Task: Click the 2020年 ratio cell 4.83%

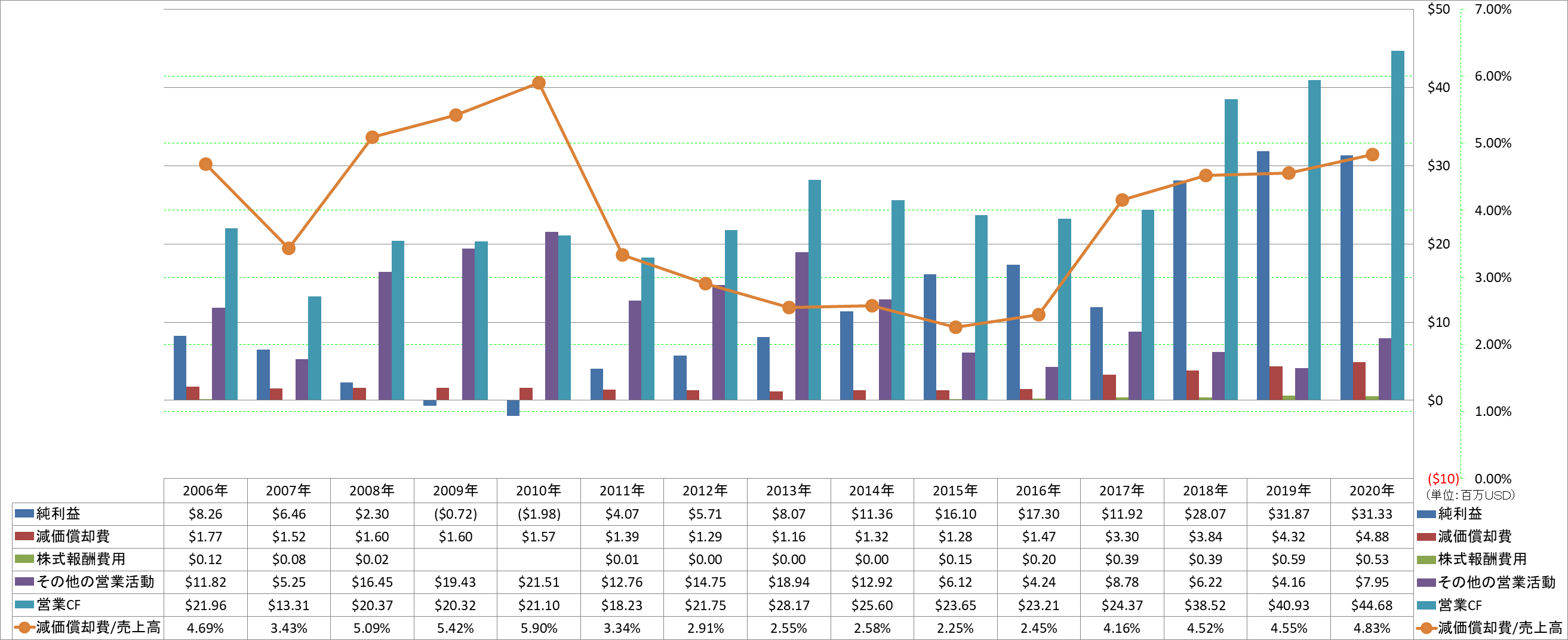Action: [1372, 628]
